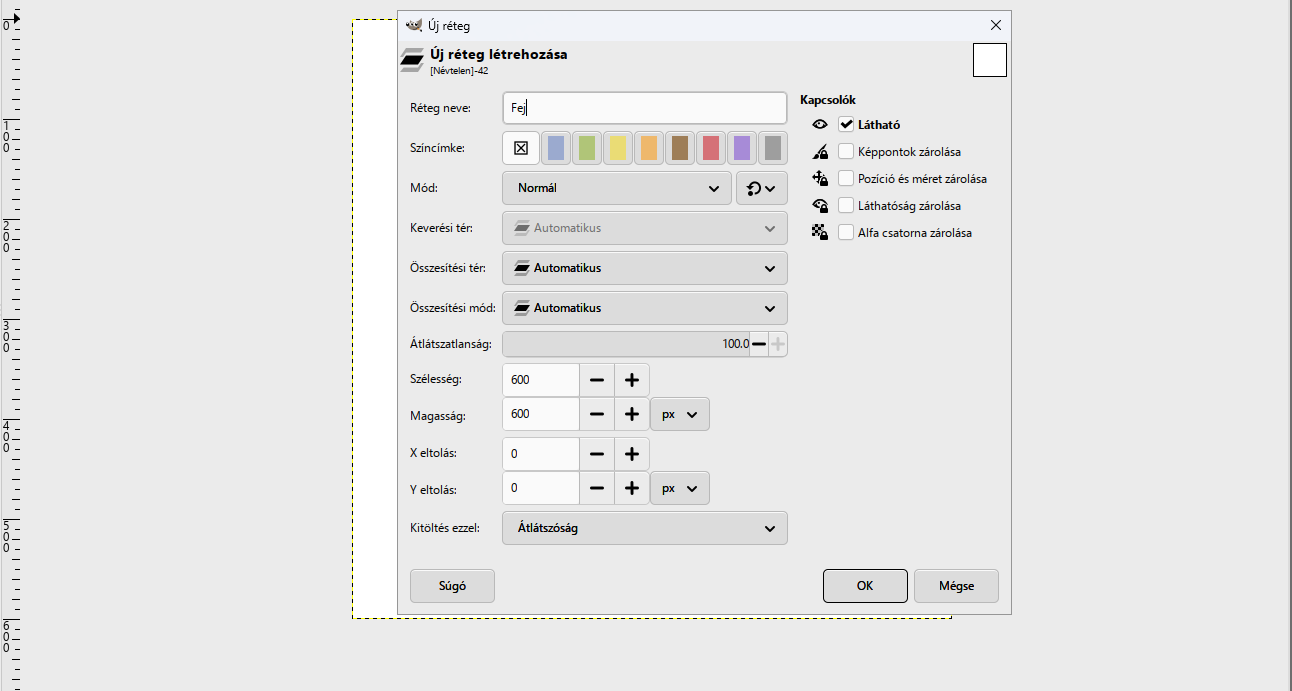Tick the Láthatóság zárolása checkbox
Viewport: 1292px width, 691px height.
[846, 206]
